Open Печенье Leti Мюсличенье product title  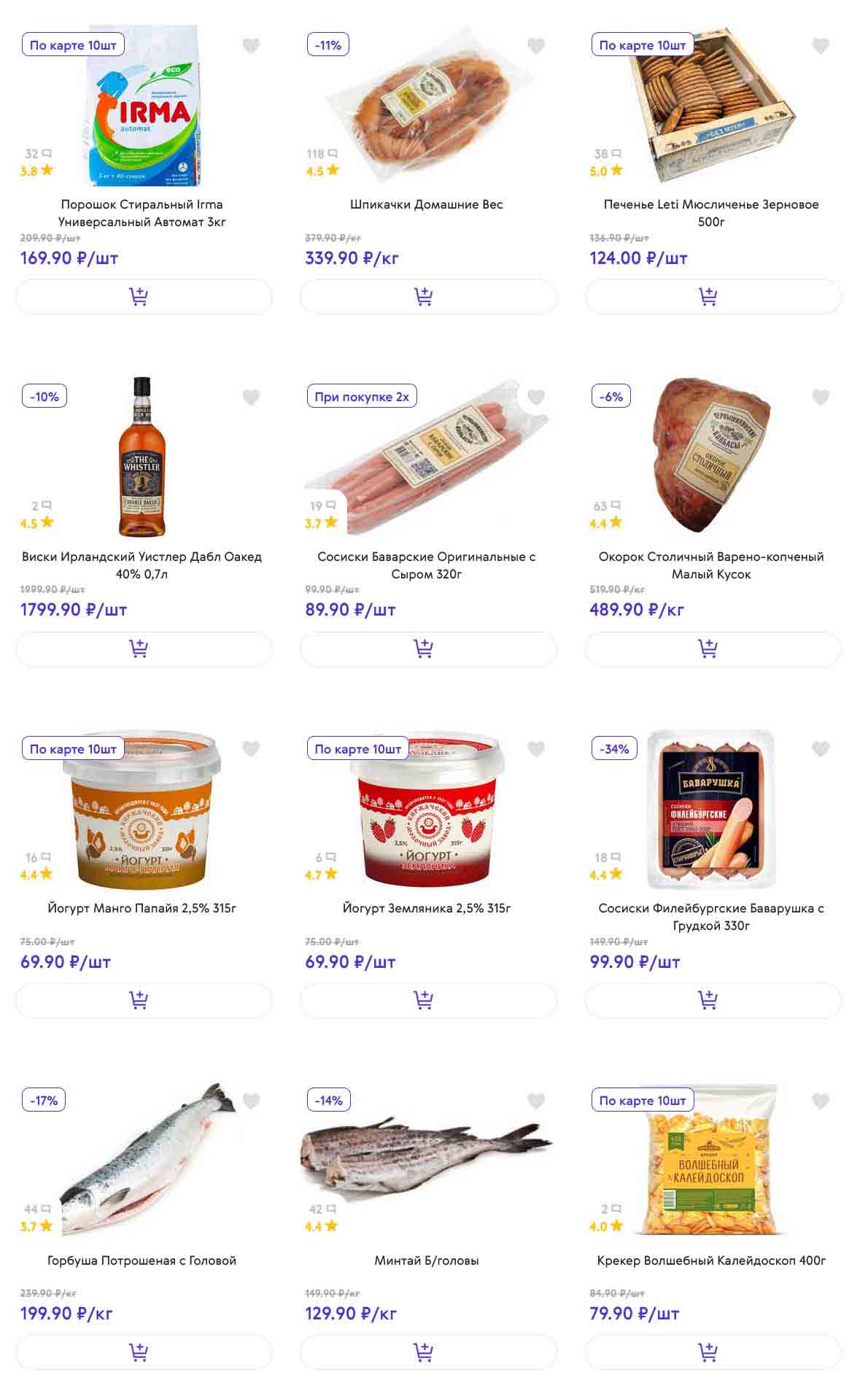711,213
